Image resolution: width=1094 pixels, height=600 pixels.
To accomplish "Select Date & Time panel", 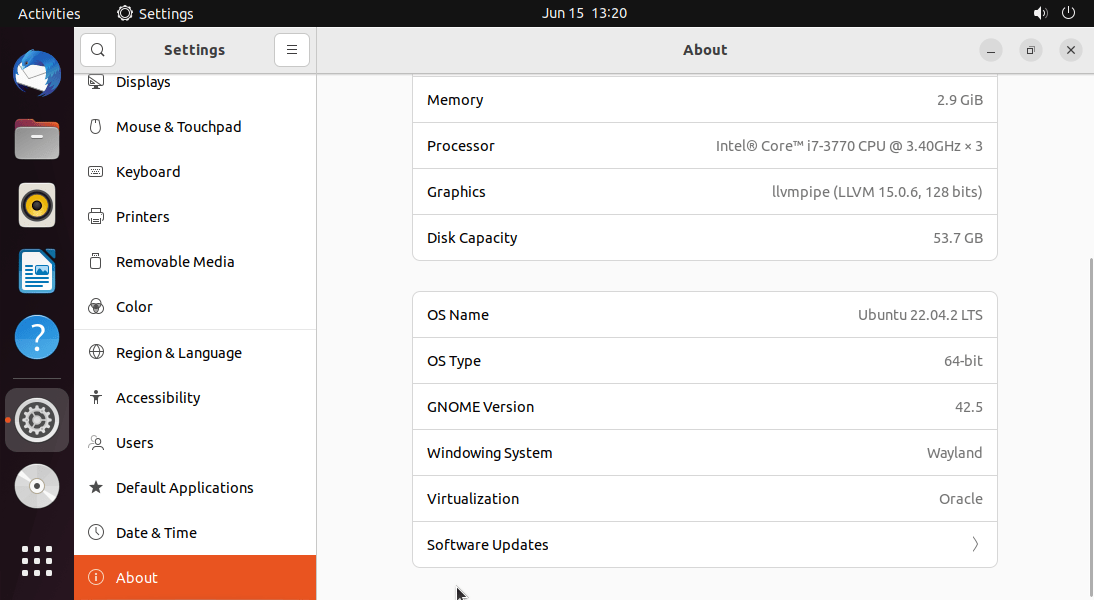I will [x=195, y=532].
